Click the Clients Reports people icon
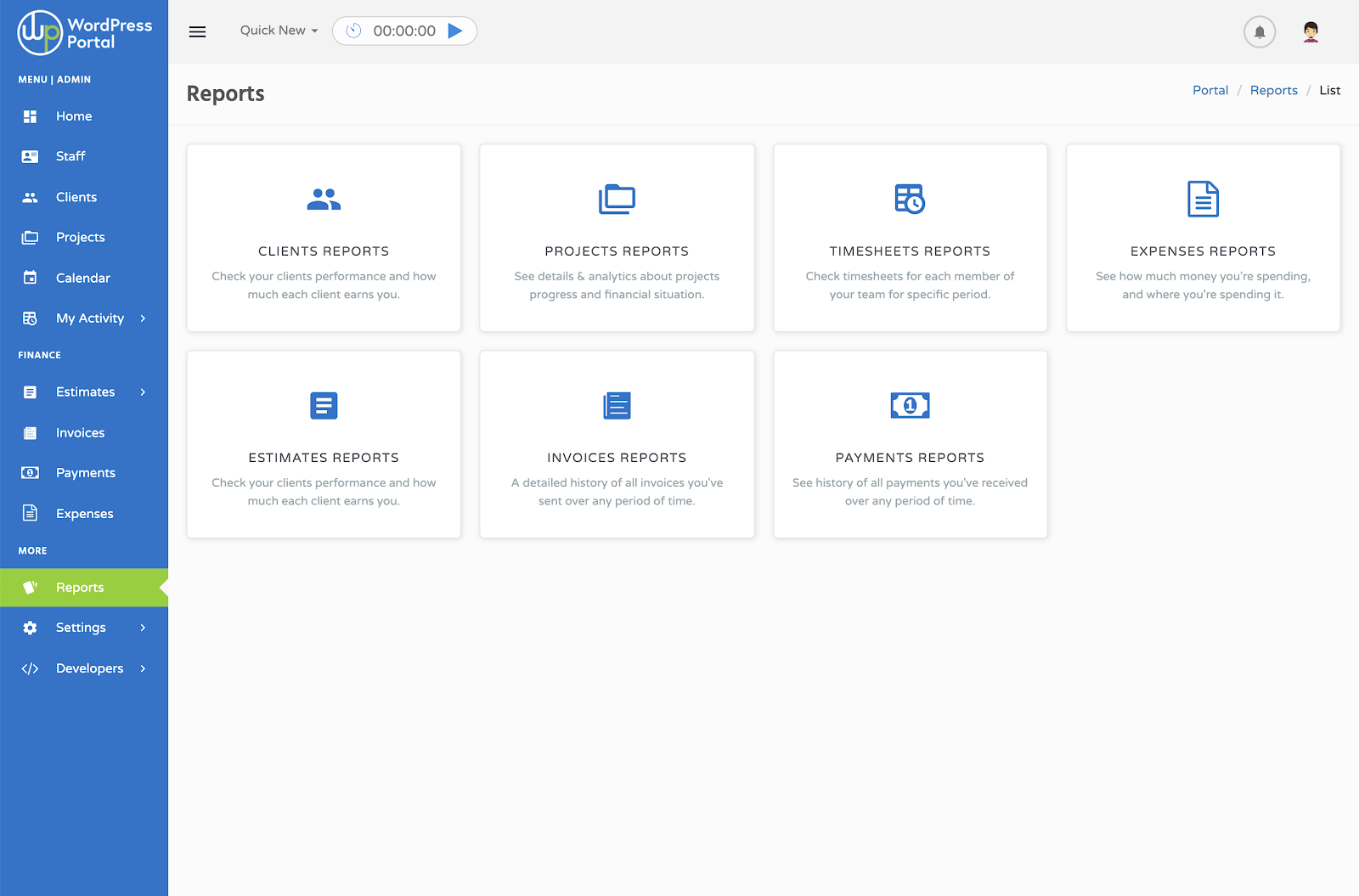Viewport: 1359px width, 896px height. click(x=324, y=200)
